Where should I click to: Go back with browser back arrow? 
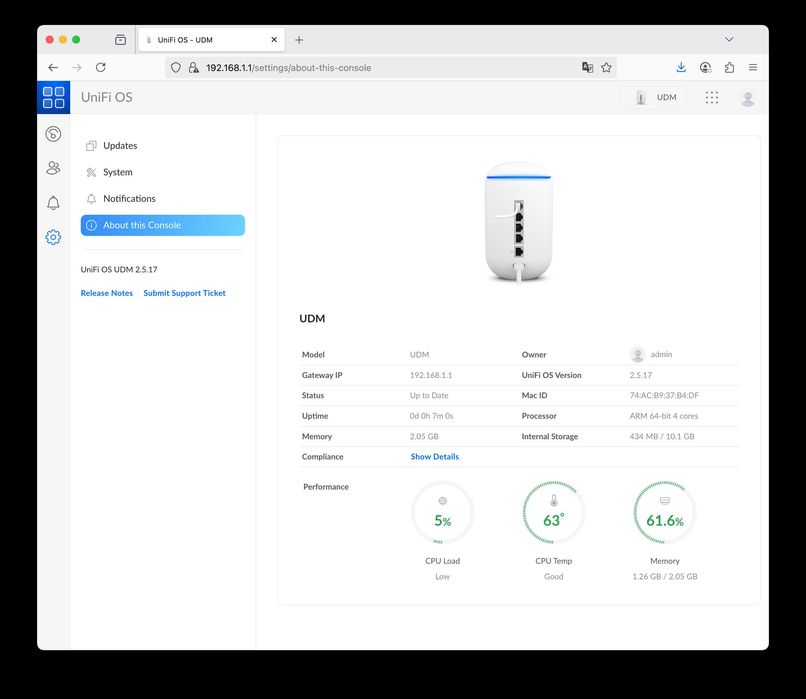(53, 67)
